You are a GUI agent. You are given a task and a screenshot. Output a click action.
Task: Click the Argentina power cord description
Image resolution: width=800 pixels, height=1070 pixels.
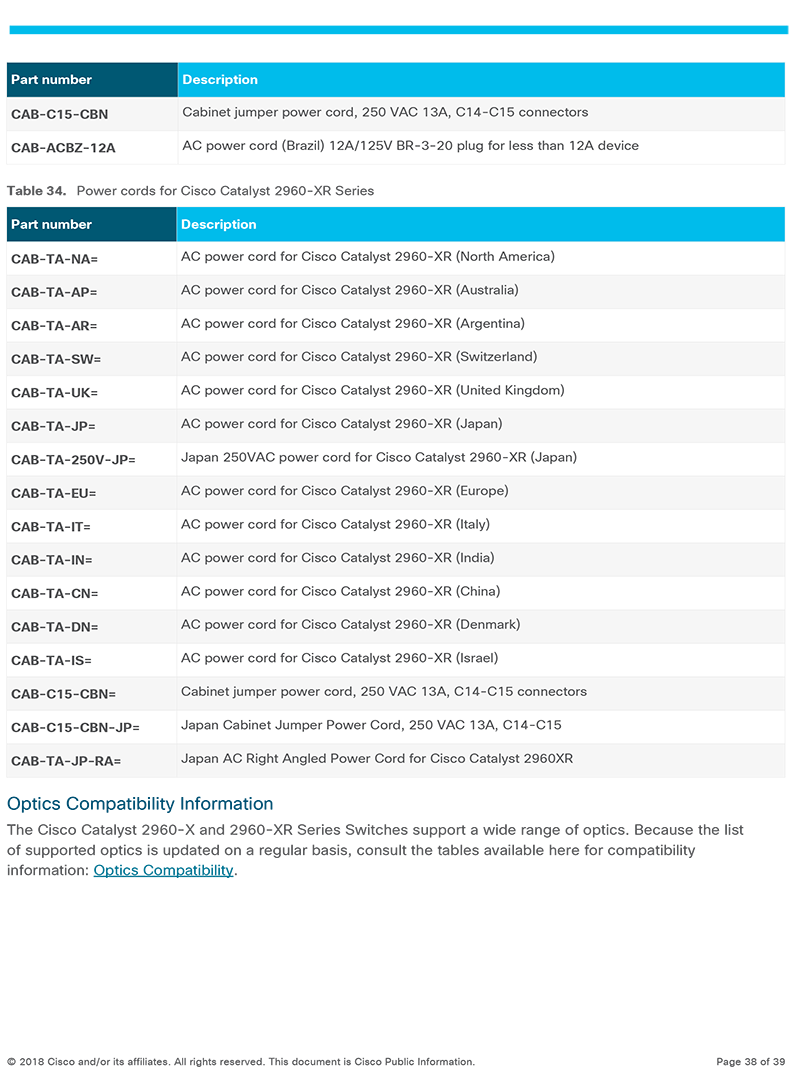click(353, 323)
